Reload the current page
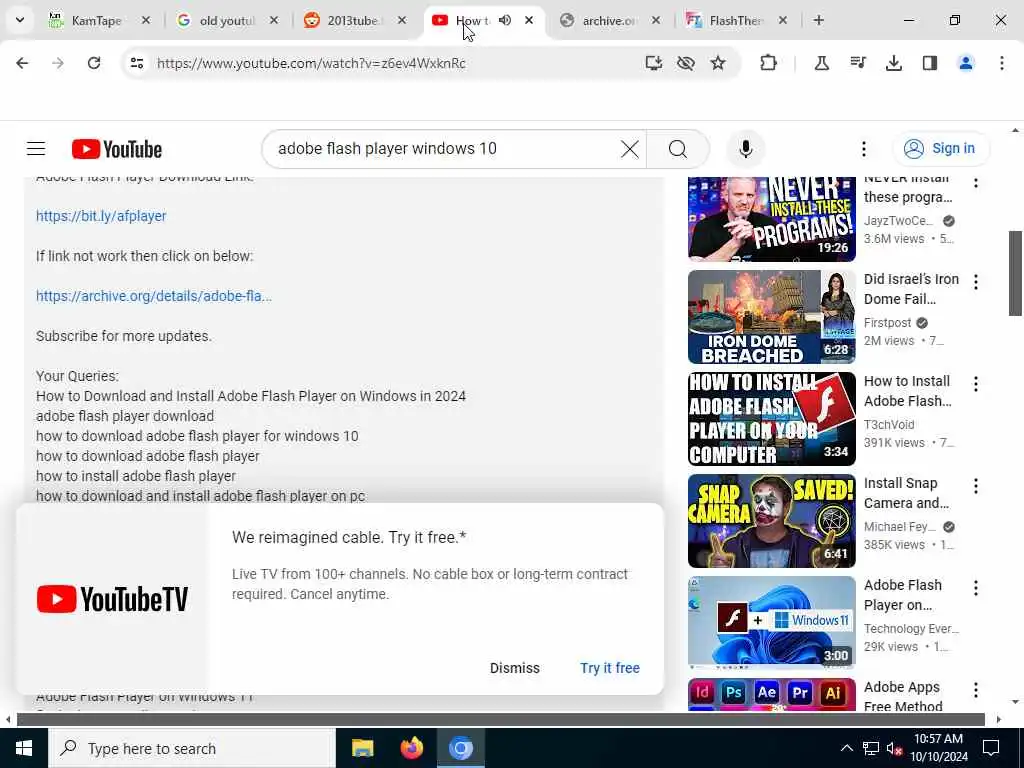 coord(94,63)
